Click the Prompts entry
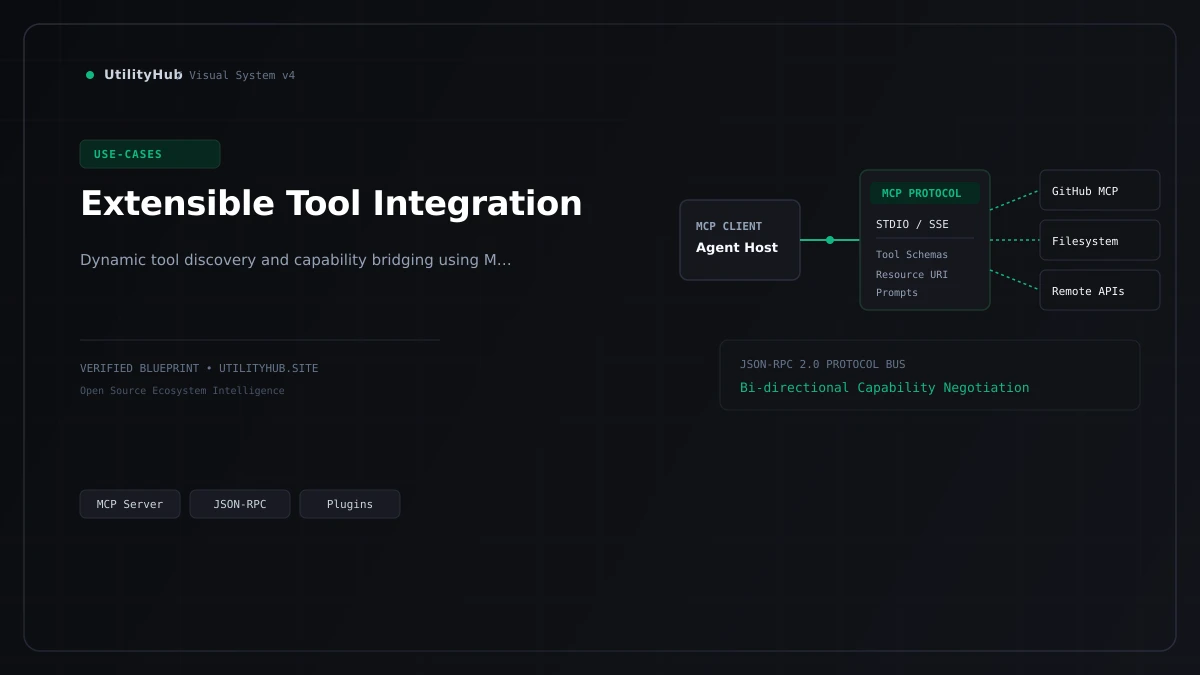The height and width of the screenshot is (675, 1200). pyautogui.click(x=897, y=293)
